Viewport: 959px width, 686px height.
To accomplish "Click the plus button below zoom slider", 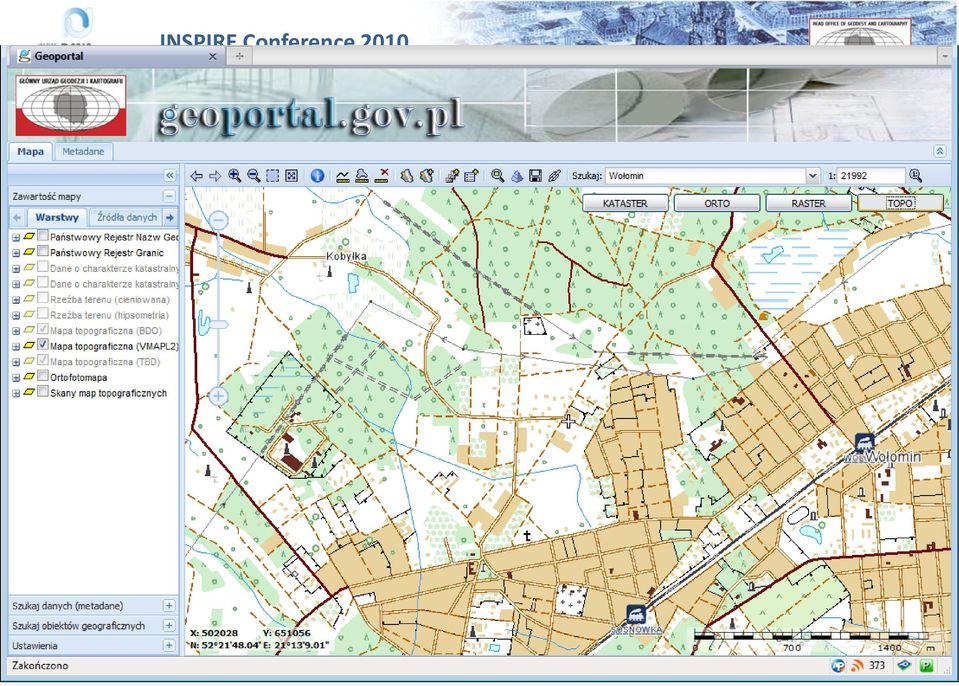I will 218,396.
